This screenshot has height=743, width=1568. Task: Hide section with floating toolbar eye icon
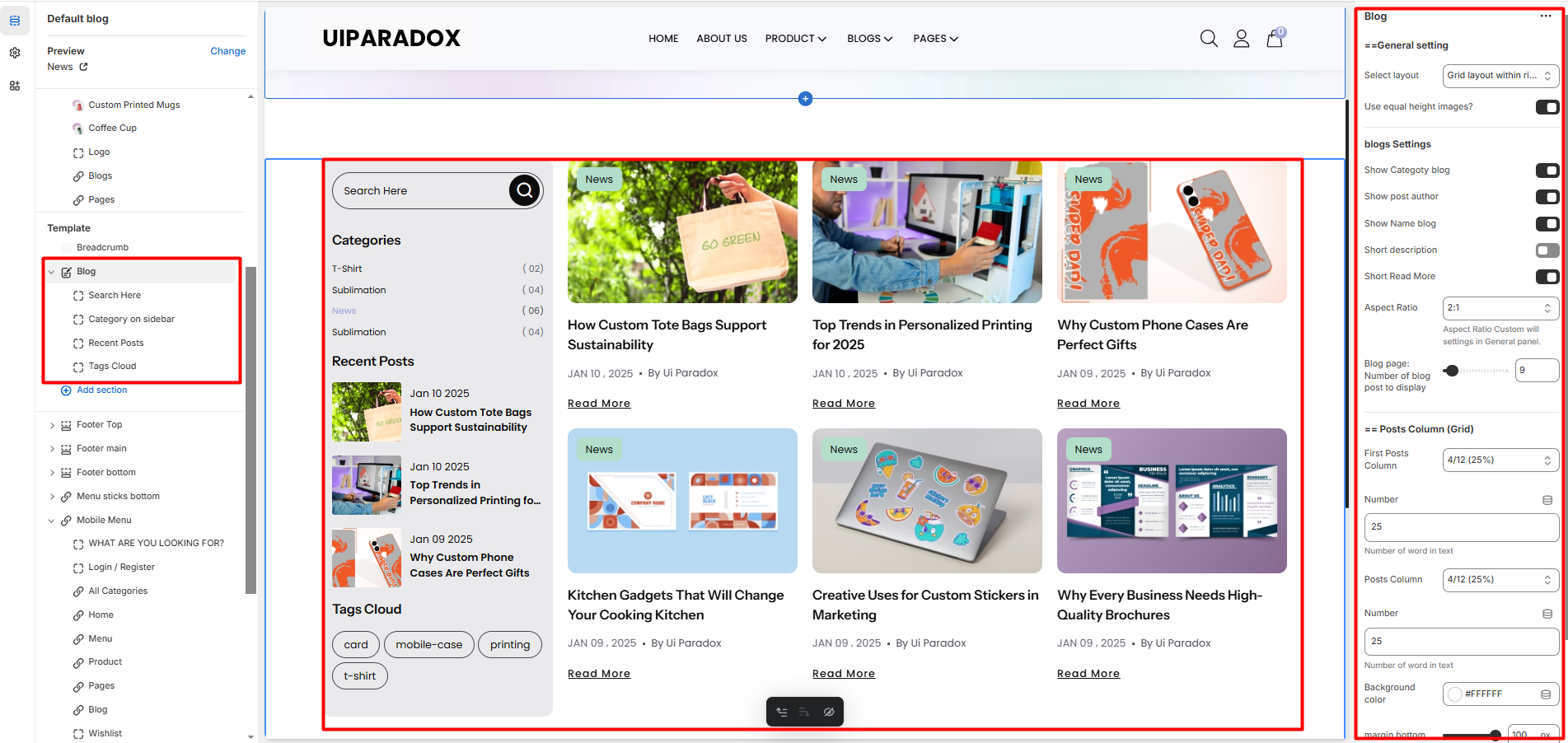click(829, 712)
